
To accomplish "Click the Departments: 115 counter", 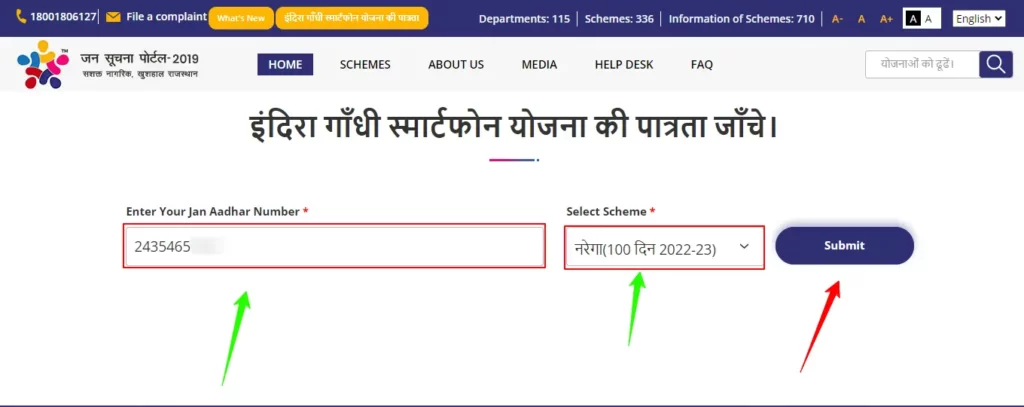I will 524,19.
